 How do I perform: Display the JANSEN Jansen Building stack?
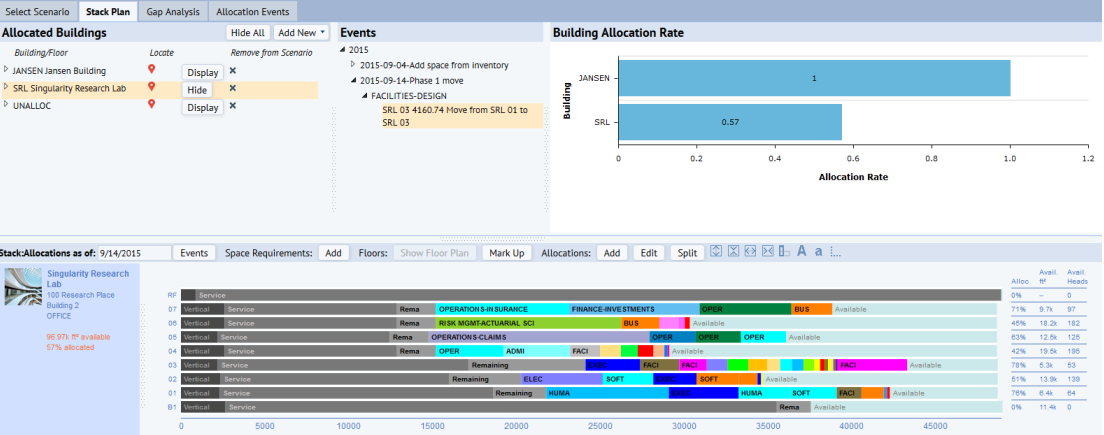click(202, 72)
